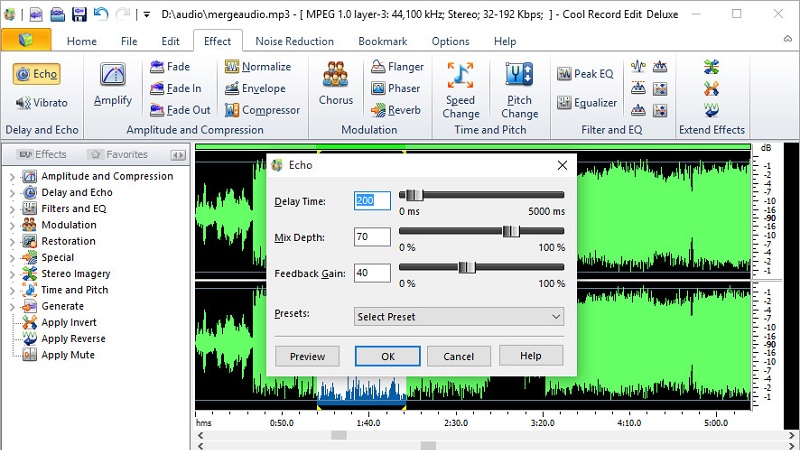Open the Speed Change tool
Image resolution: width=800 pixels, height=450 pixels.
pyautogui.click(x=461, y=90)
